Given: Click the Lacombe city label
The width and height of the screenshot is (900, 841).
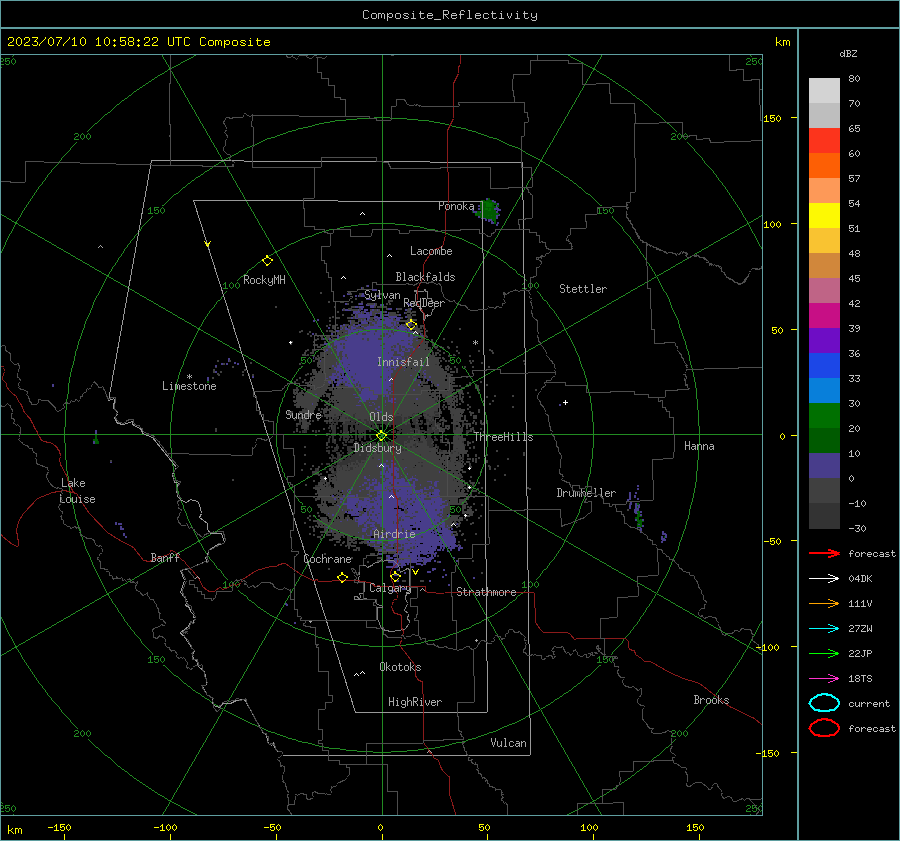Looking at the screenshot, I should tap(431, 251).
